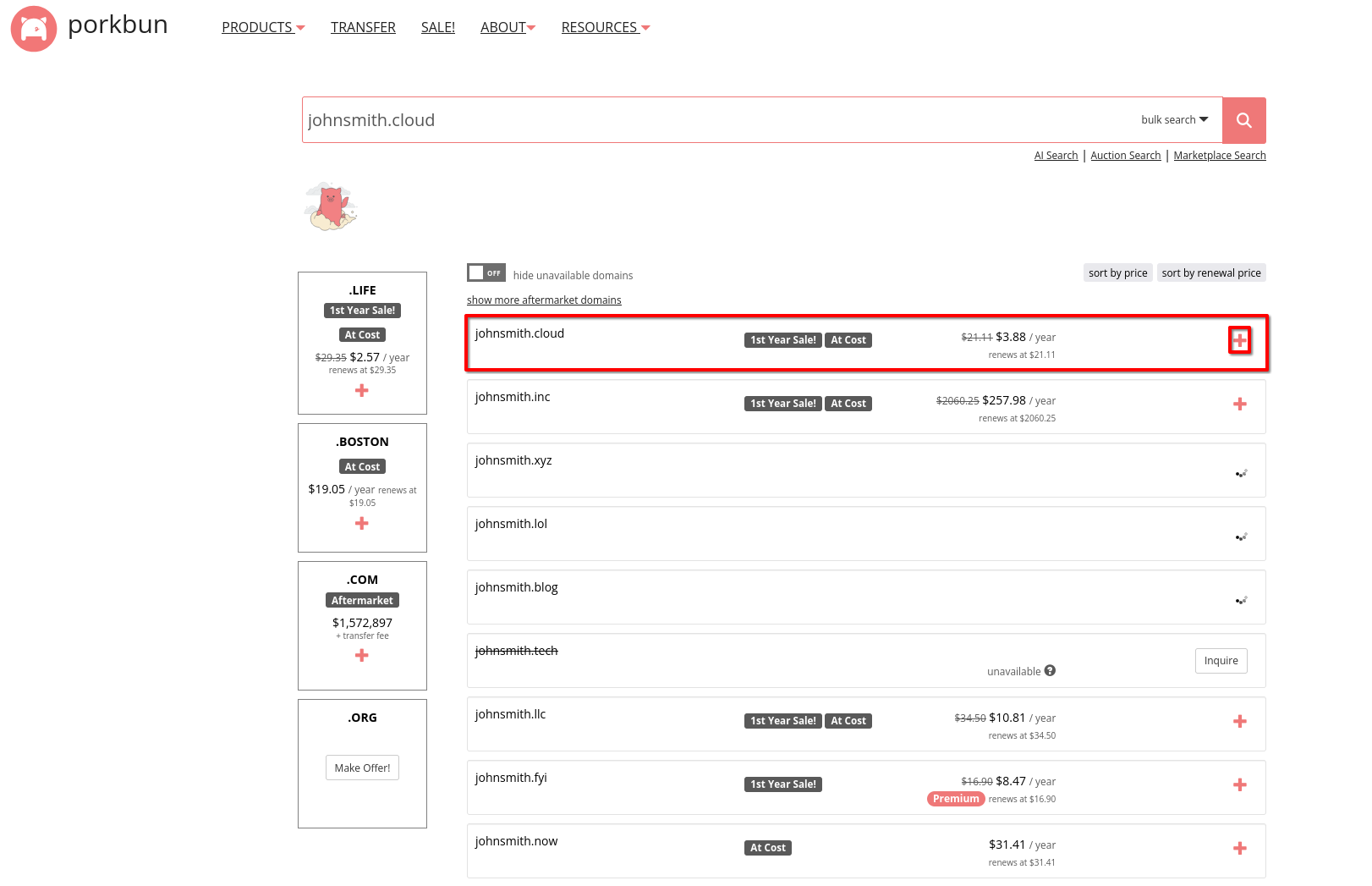This screenshot has height=886, width=1372.
Task: Add johnsmith.cloud to cart with plus icon
Action: click(1239, 340)
